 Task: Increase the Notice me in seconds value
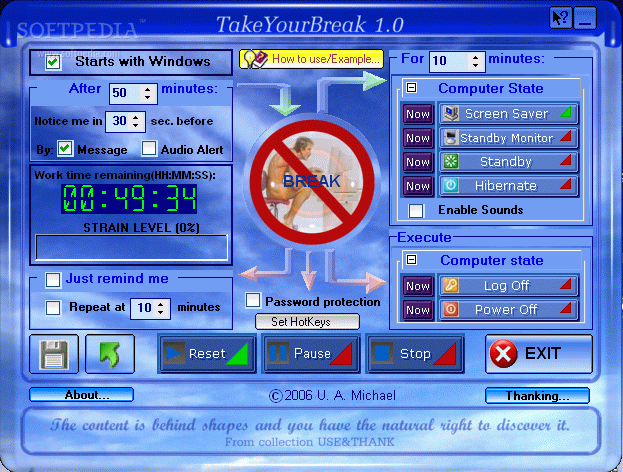tap(136, 117)
